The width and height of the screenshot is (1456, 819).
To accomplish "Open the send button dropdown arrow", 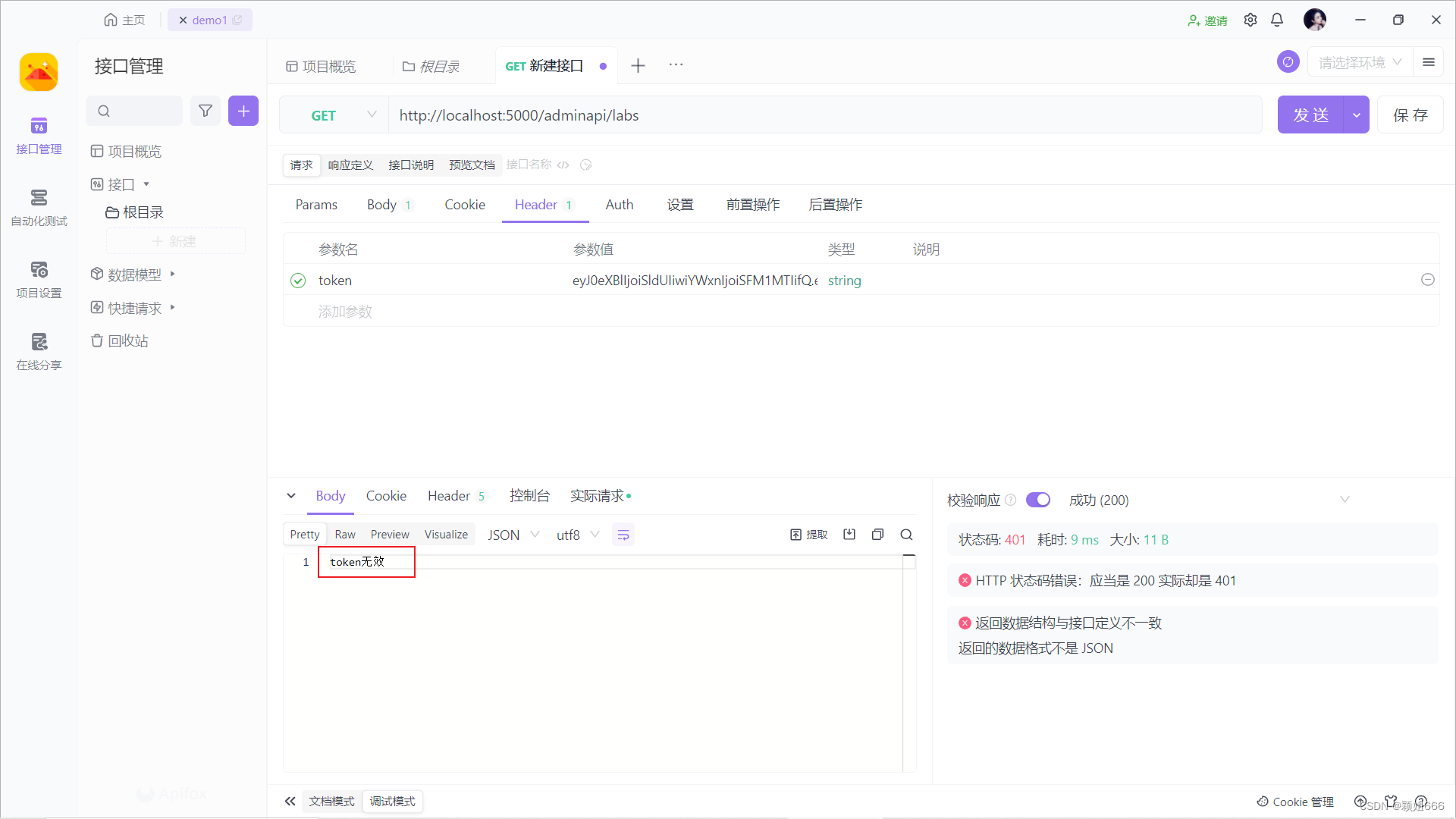I will point(1356,115).
